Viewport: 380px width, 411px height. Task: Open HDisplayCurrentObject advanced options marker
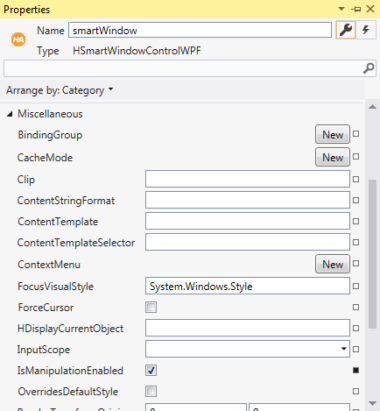pyautogui.click(x=356, y=328)
